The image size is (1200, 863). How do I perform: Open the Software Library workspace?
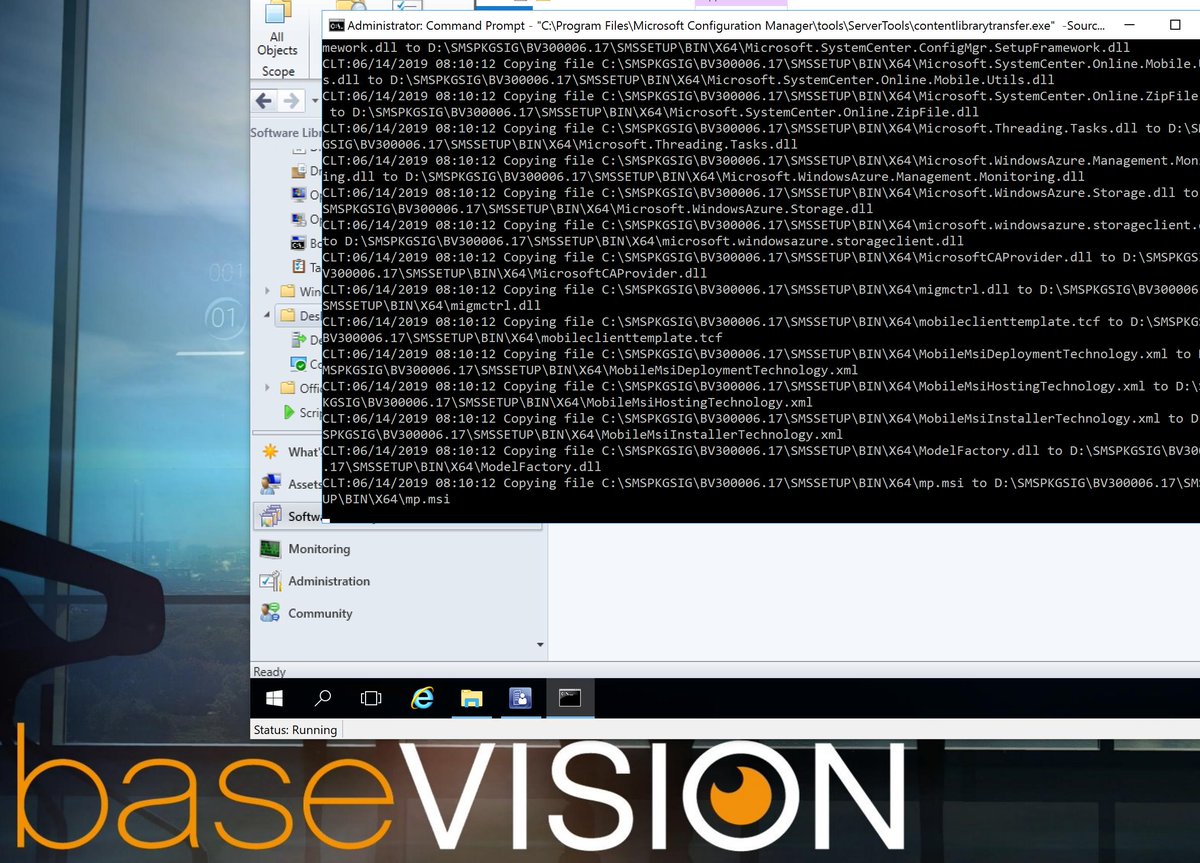pyautogui.click(x=289, y=517)
